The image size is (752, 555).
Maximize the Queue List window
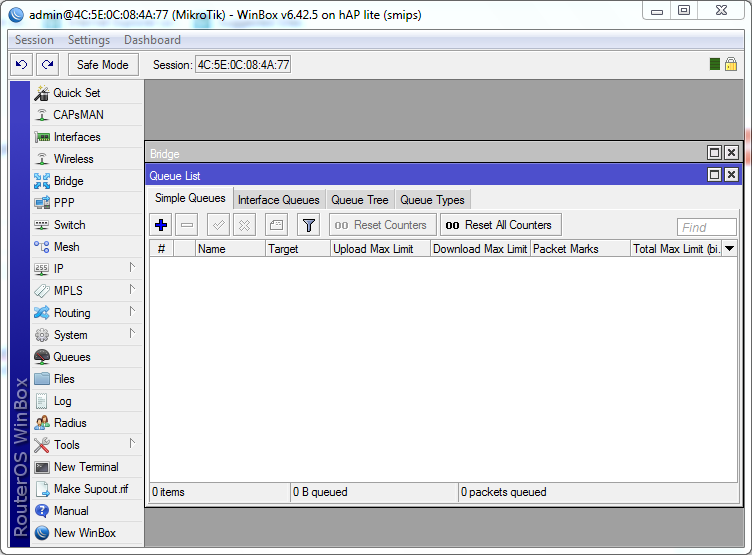[714, 175]
